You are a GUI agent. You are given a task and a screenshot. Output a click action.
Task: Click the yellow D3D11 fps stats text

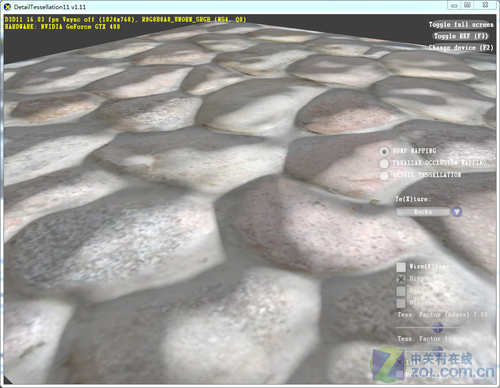coord(125,19)
